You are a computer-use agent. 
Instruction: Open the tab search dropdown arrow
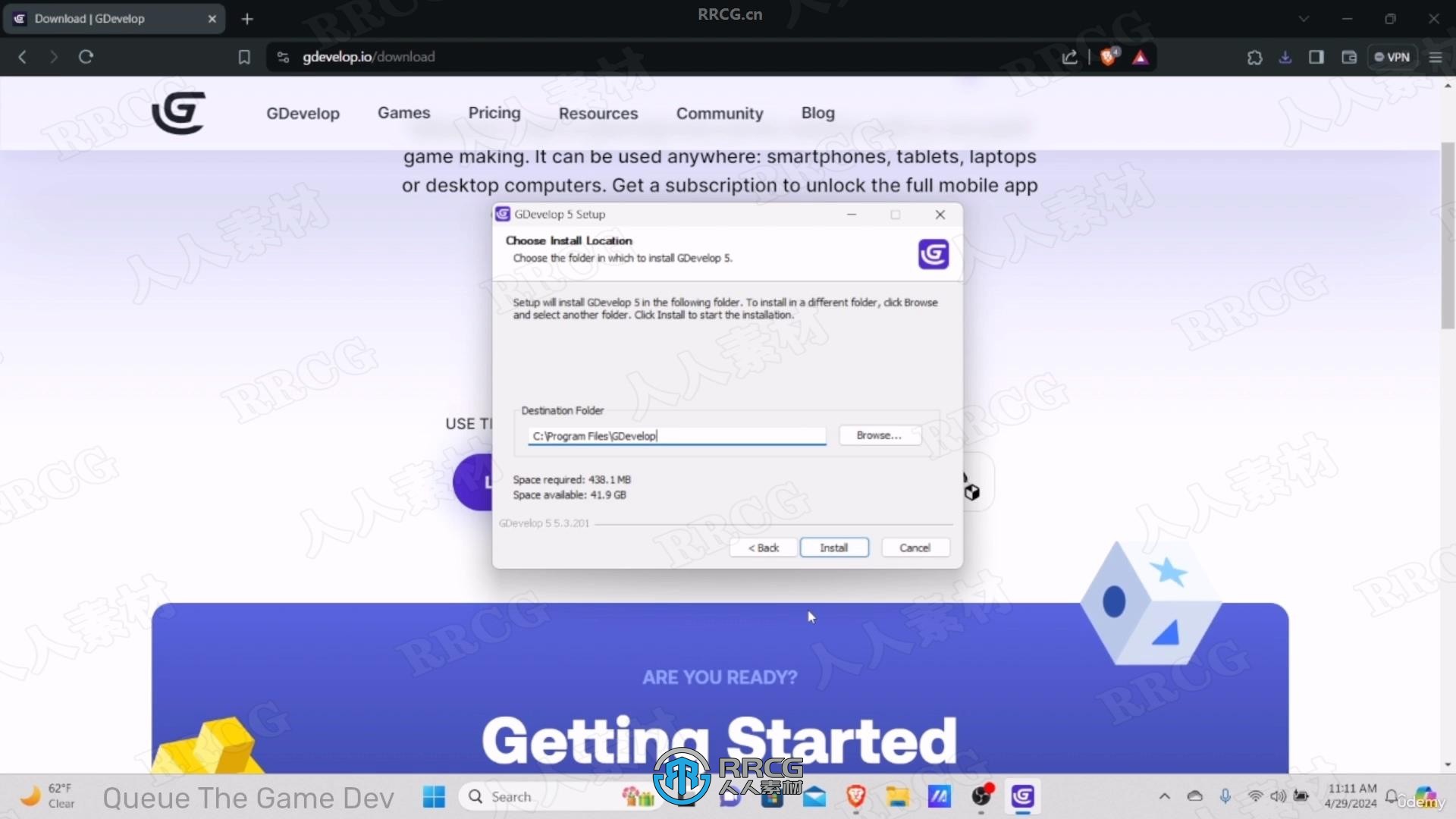tap(1304, 19)
